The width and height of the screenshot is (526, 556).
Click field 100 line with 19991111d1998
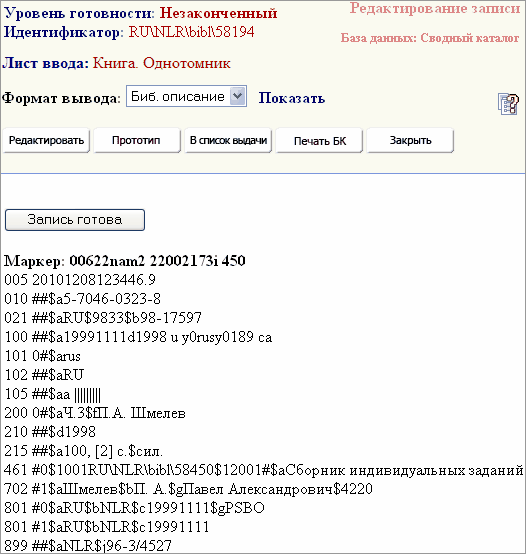click(138, 337)
